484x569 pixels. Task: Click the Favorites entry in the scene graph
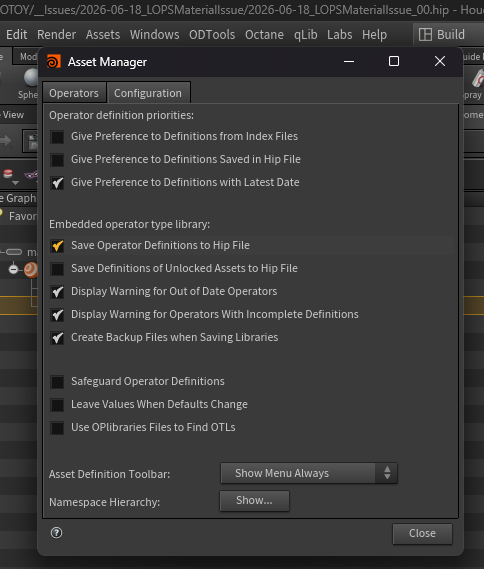pos(22,216)
